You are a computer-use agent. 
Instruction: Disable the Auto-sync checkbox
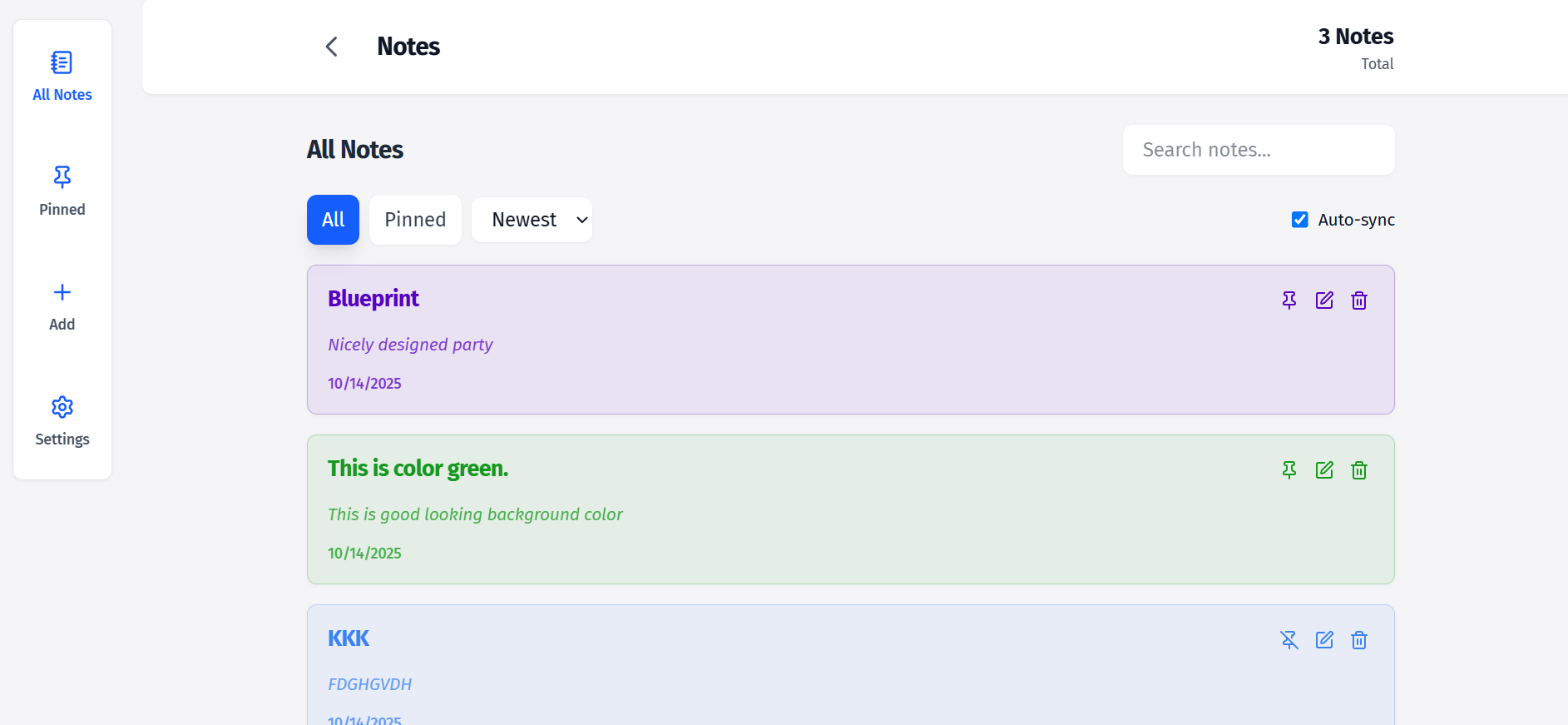[x=1299, y=220]
